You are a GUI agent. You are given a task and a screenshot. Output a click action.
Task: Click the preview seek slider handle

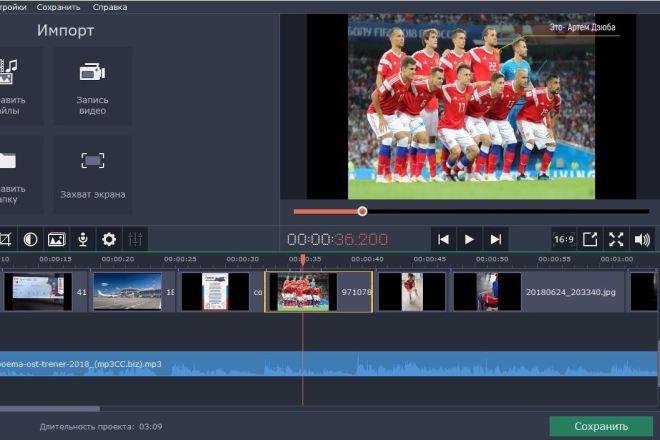362,211
